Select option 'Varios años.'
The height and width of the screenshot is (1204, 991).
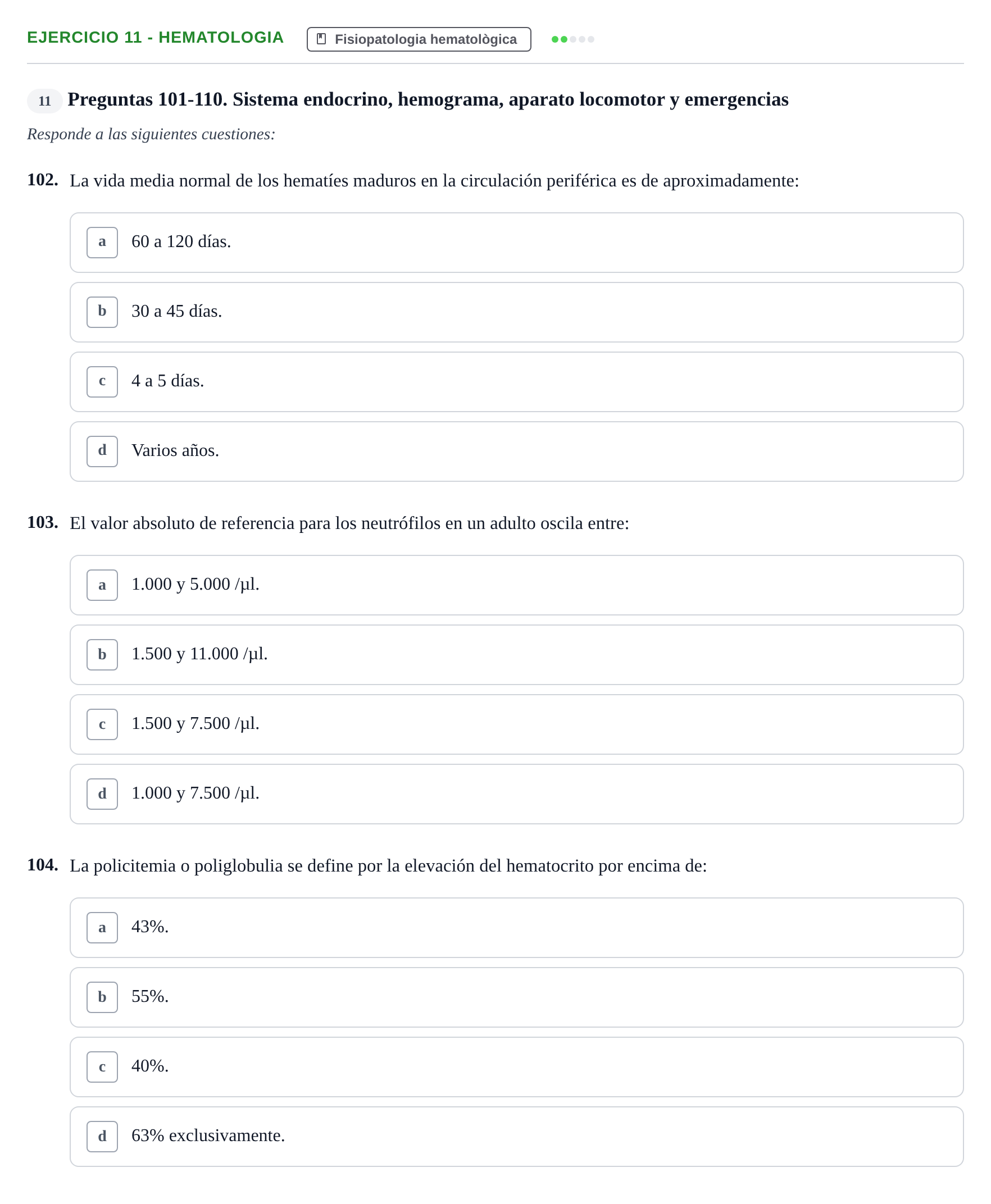[516, 451]
